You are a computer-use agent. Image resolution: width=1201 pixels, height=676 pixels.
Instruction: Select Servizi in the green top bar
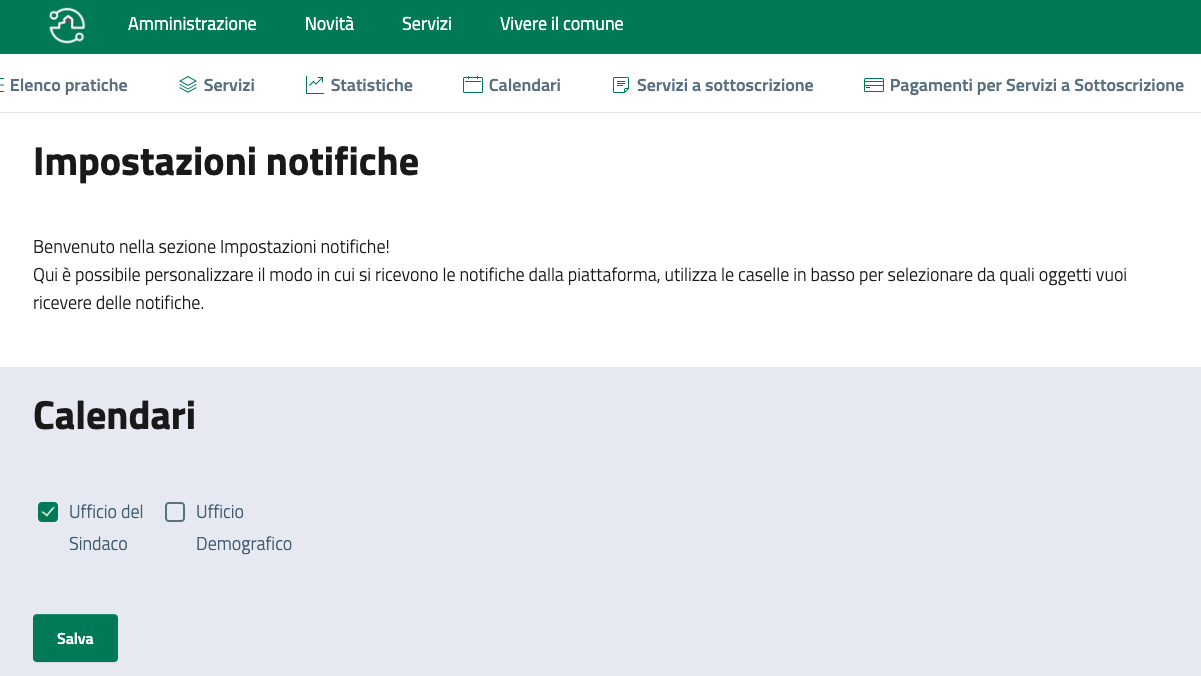[426, 24]
